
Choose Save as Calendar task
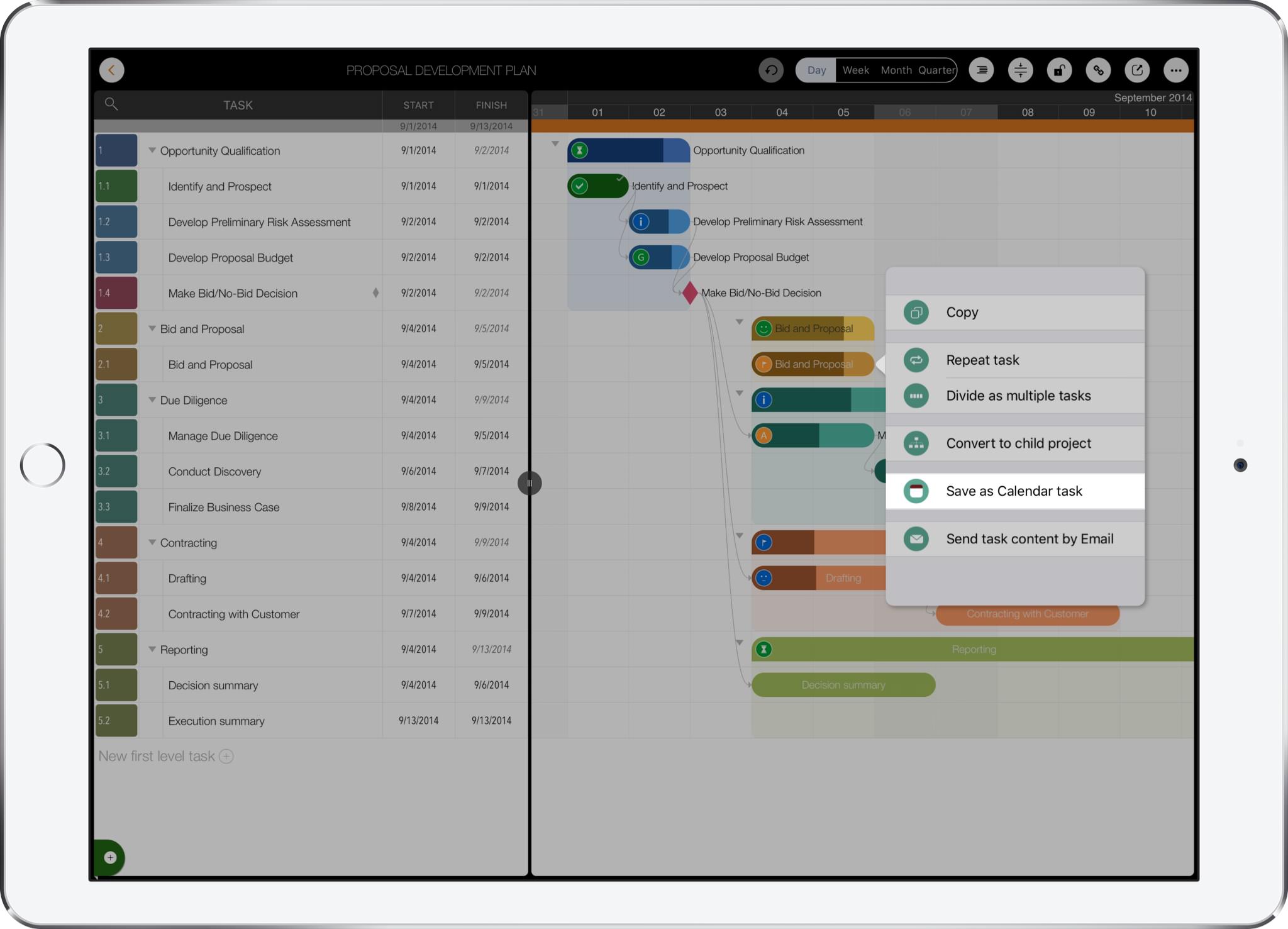coord(1014,491)
